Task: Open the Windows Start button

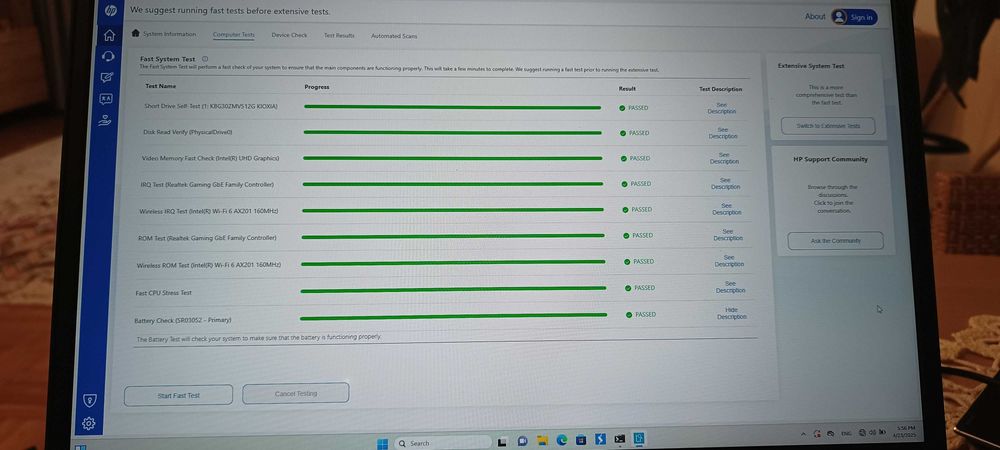Action: click(x=382, y=442)
